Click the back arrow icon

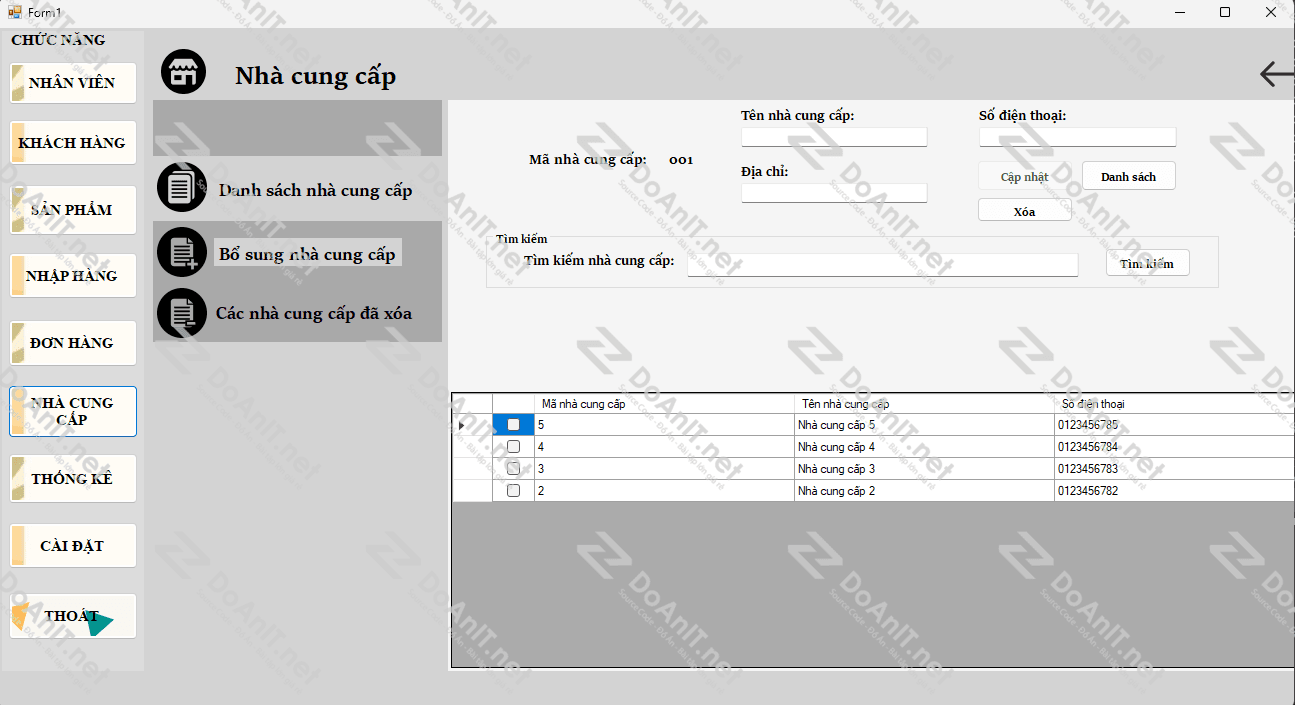coord(1275,74)
